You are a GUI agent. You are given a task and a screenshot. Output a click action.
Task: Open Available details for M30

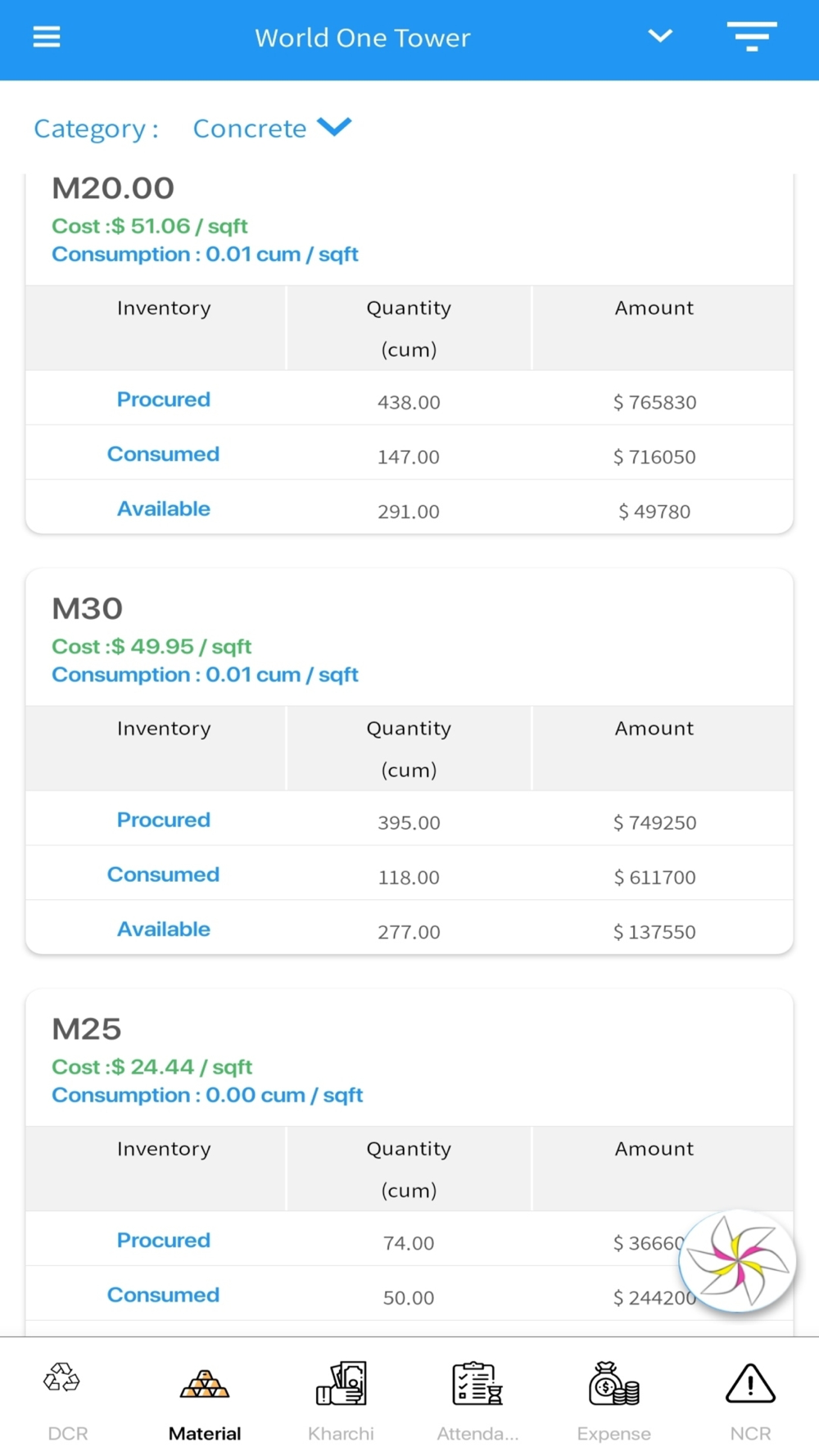[164, 929]
